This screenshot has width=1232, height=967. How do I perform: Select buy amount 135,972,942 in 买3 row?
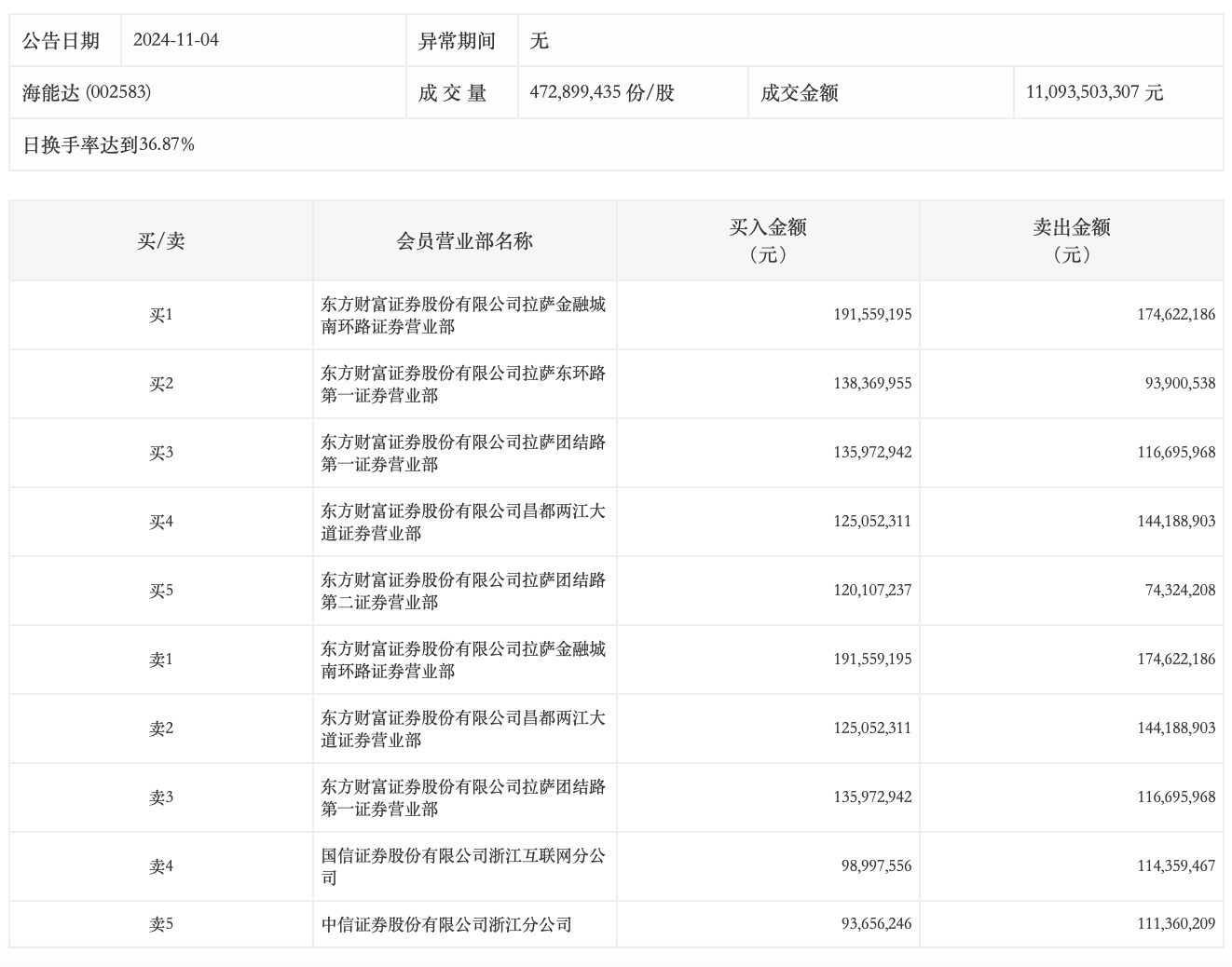click(872, 453)
